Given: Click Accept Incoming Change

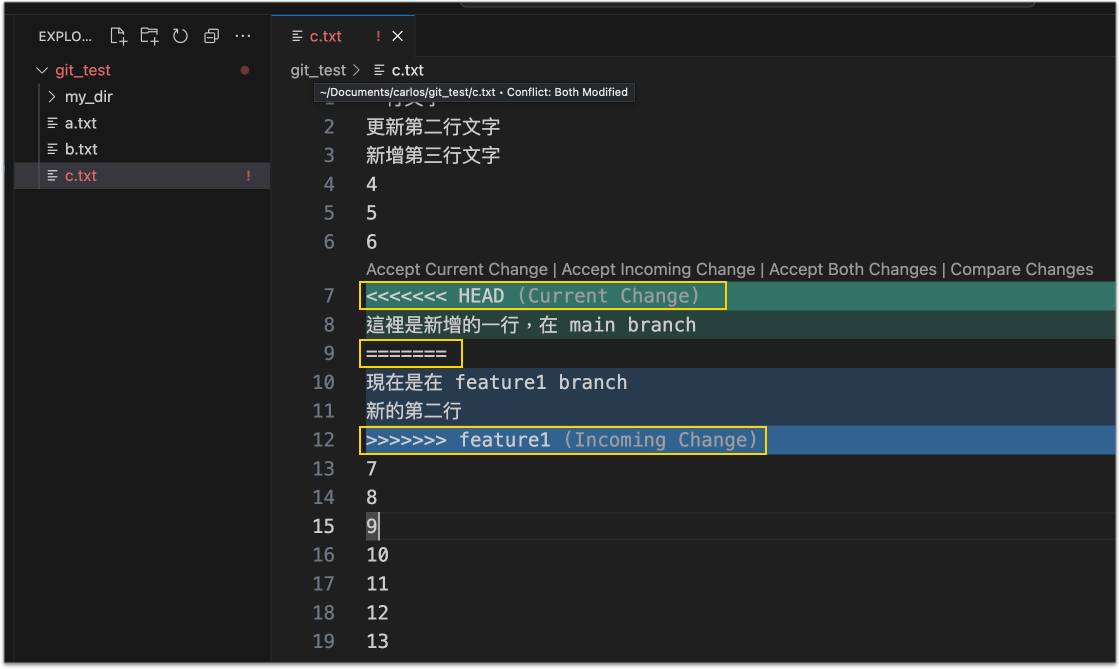Looking at the screenshot, I should click(658, 269).
